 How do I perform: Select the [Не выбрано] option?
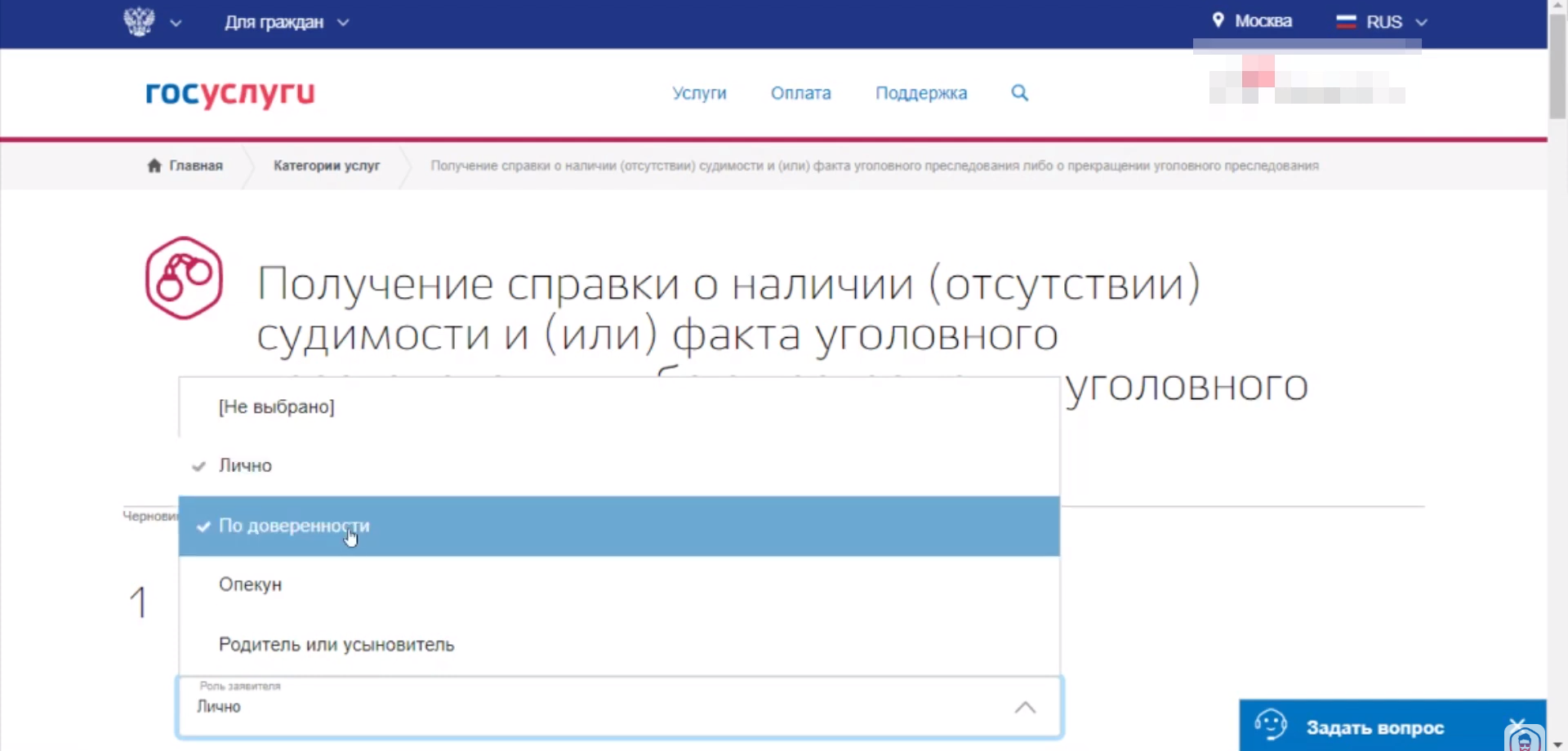pos(276,407)
